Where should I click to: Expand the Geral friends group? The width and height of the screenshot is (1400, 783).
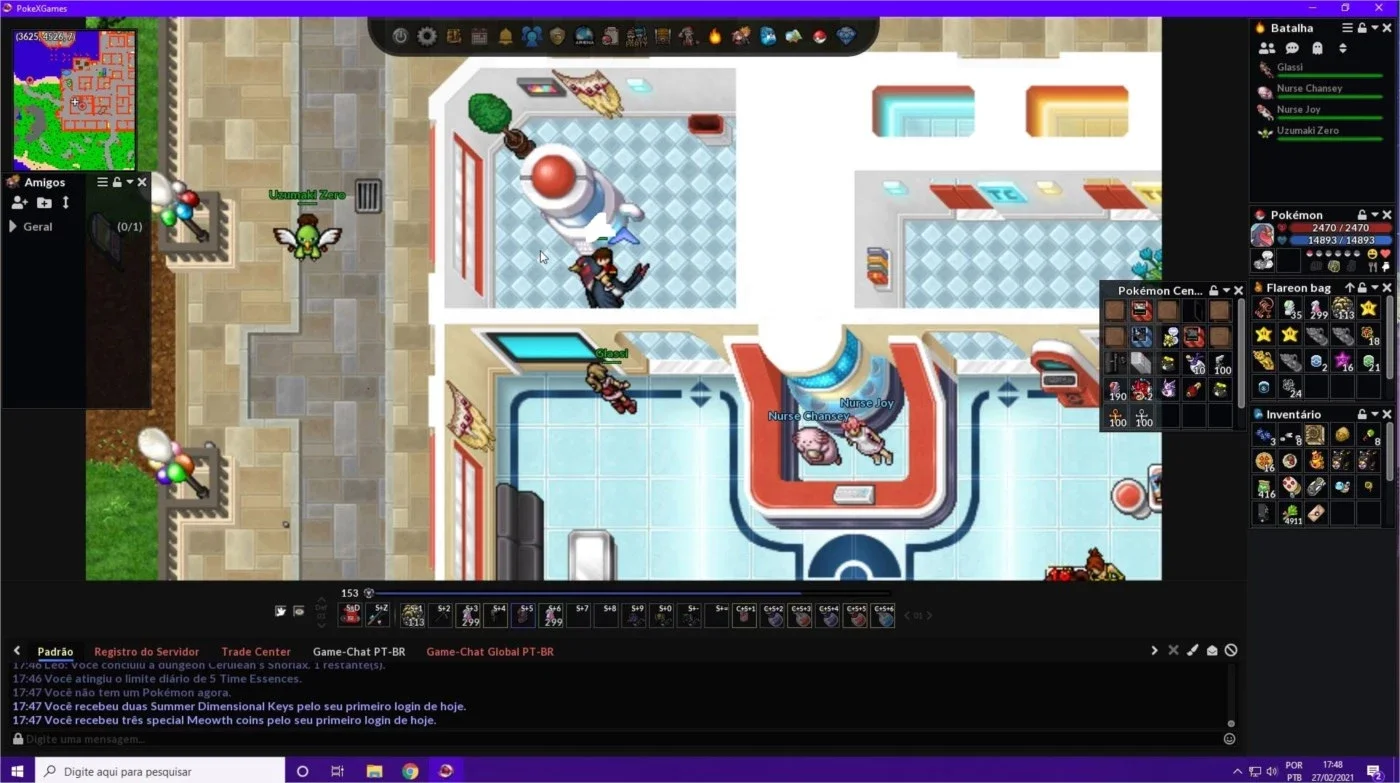(x=13, y=227)
